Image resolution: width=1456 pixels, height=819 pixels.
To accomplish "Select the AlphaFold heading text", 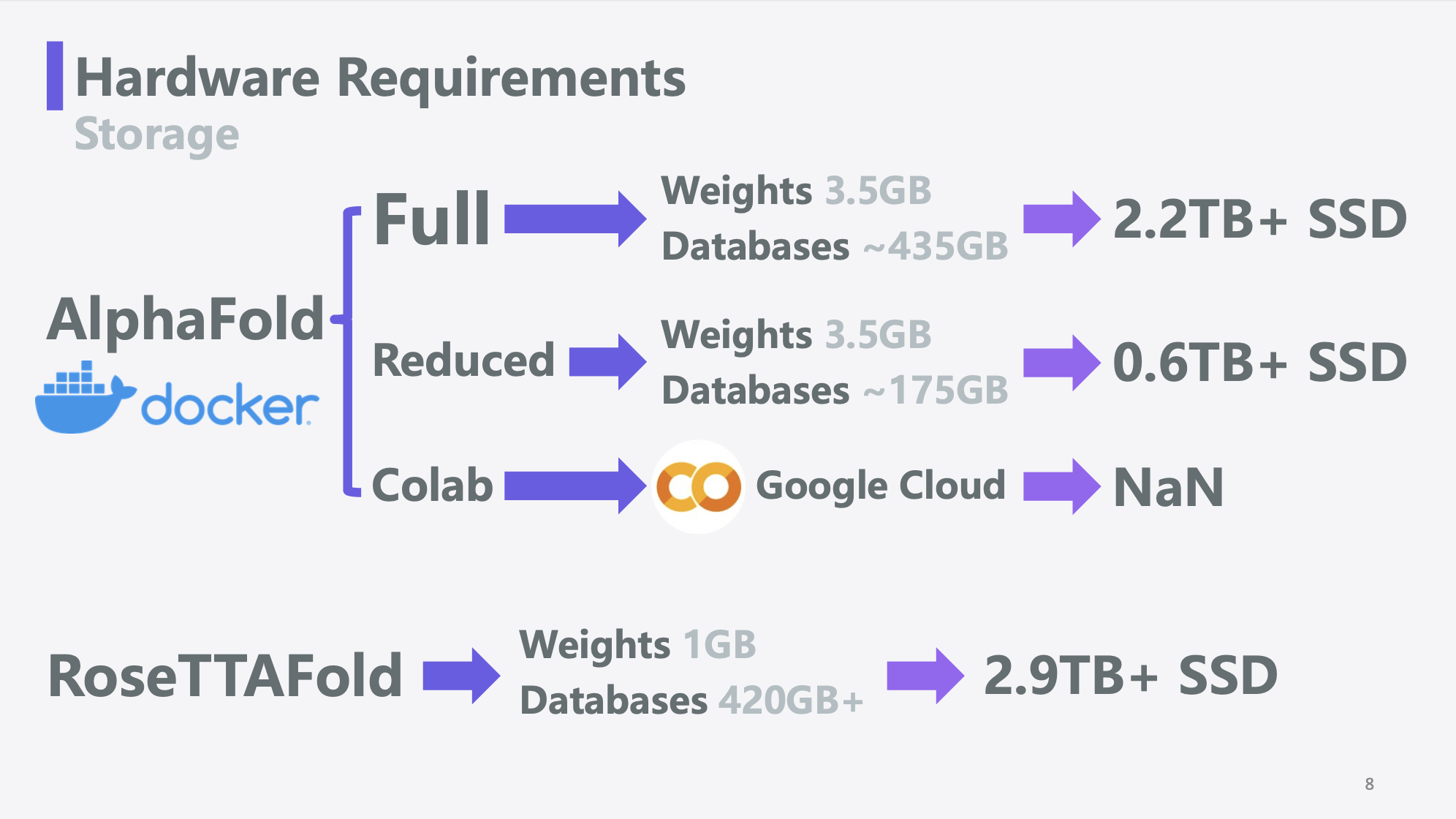I will (x=185, y=320).
